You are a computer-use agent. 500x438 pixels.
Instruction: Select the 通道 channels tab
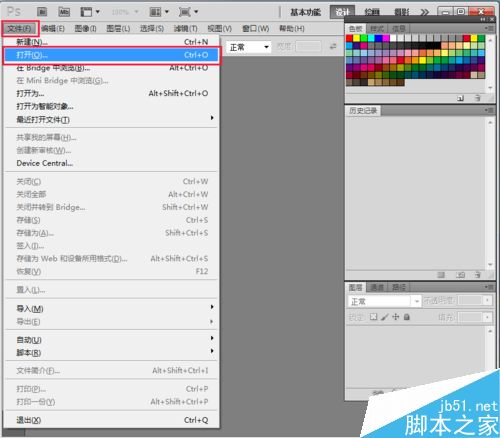point(377,287)
